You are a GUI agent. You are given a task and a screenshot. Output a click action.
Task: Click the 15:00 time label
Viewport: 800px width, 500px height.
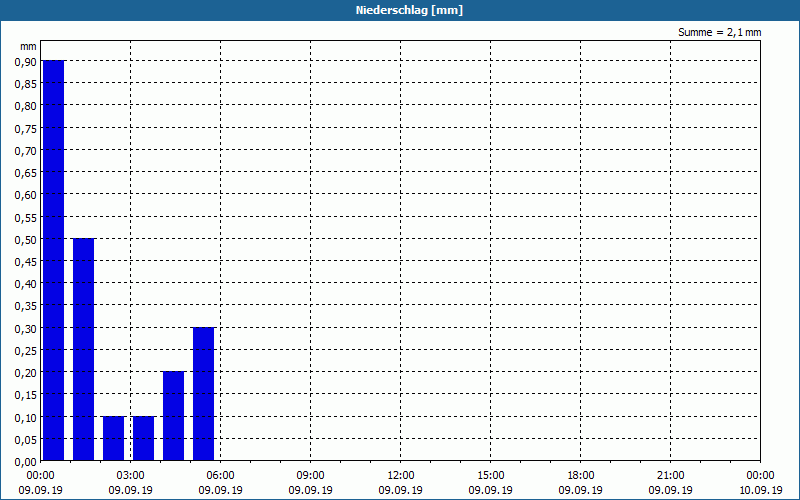tap(491, 476)
